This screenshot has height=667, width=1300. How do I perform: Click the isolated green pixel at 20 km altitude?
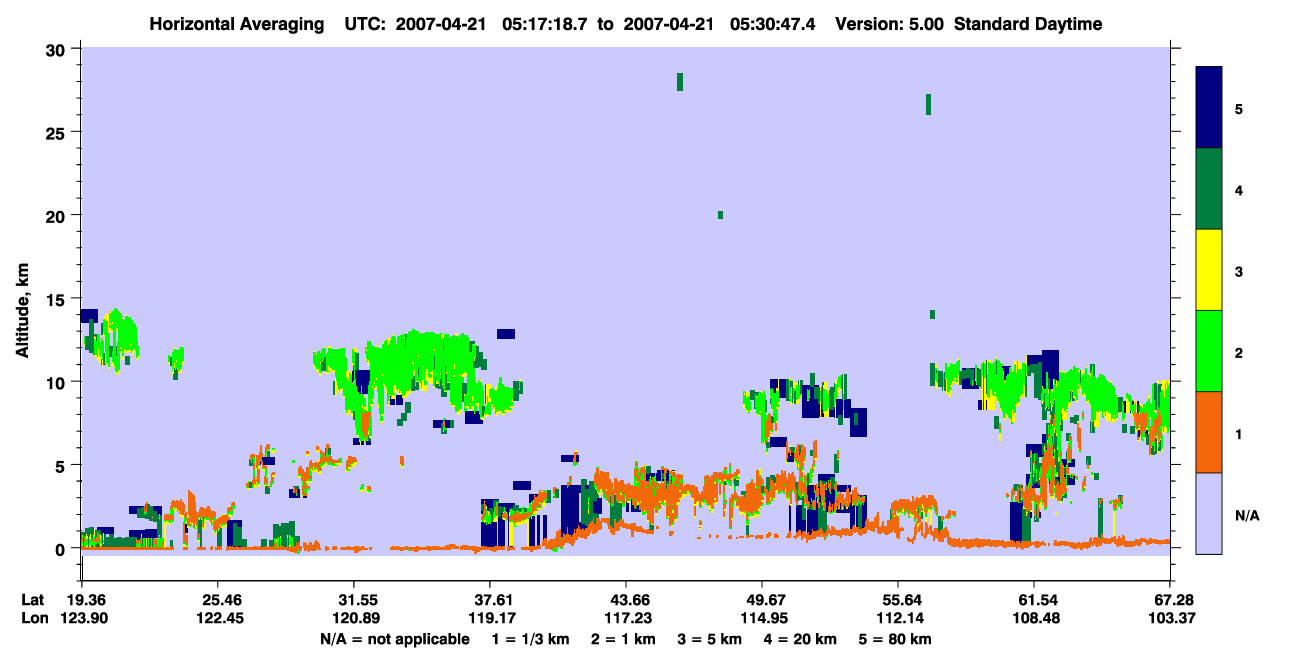pyautogui.click(x=720, y=215)
